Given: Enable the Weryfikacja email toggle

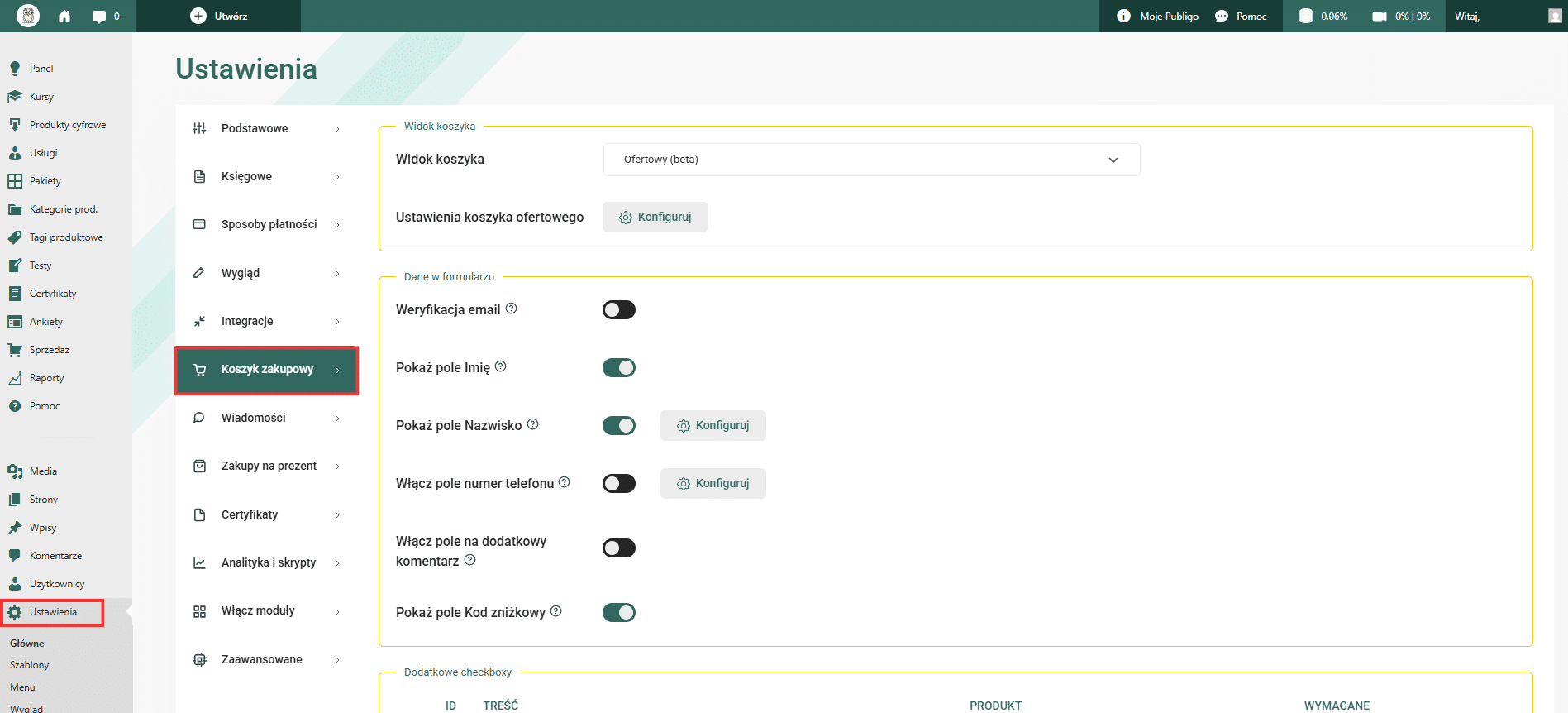Looking at the screenshot, I should pyautogui.click(x=619, y=309).
